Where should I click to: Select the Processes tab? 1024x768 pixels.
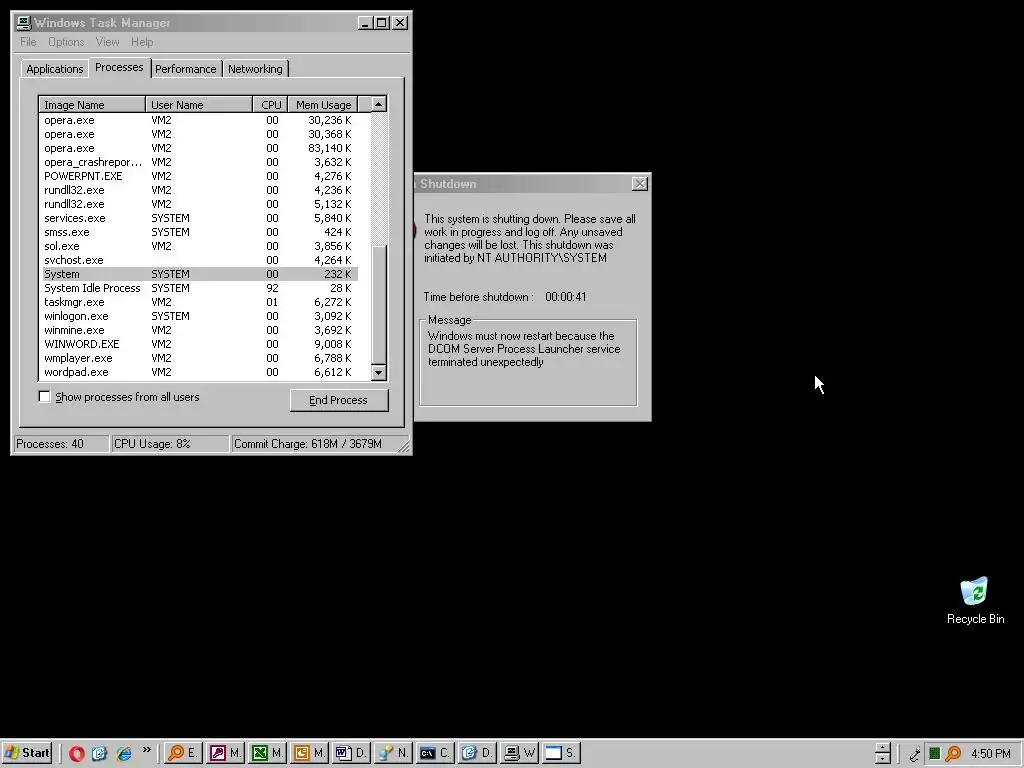(x=119, y=67)
